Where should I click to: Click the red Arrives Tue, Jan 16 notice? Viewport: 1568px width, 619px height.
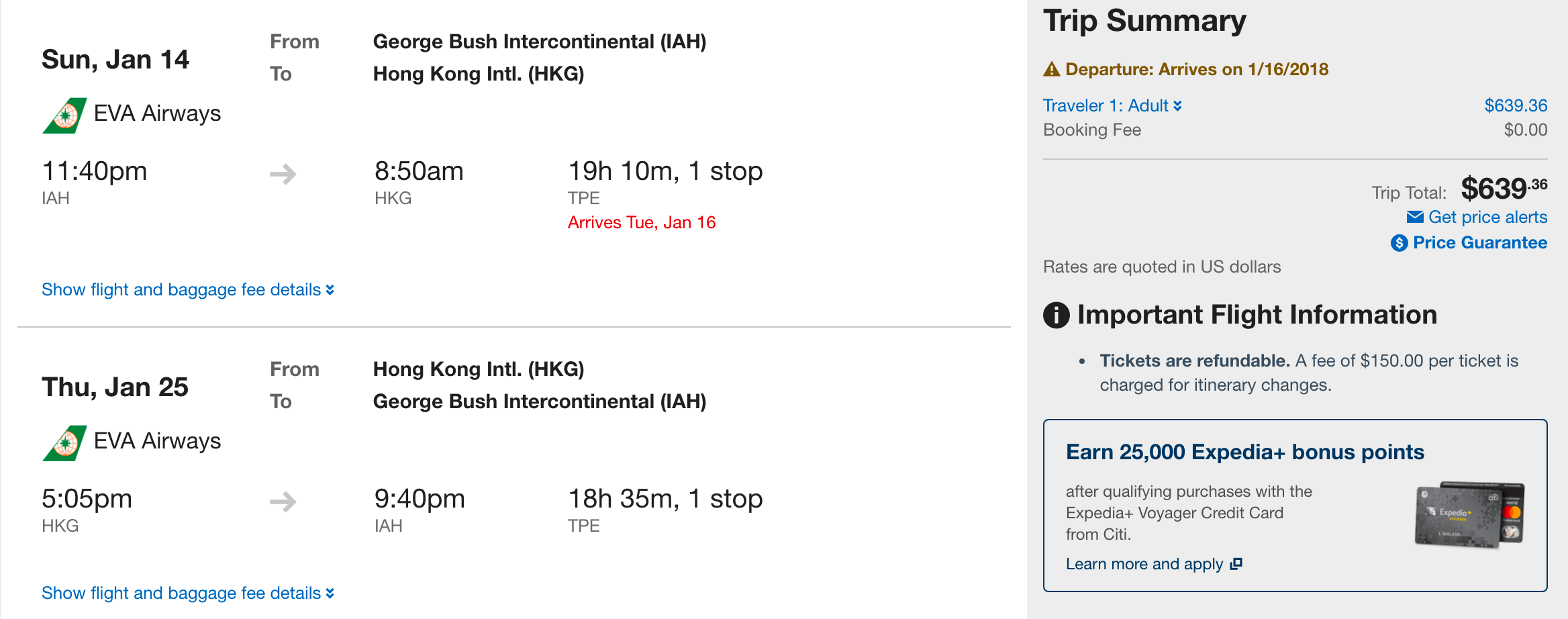click(641, 222)
